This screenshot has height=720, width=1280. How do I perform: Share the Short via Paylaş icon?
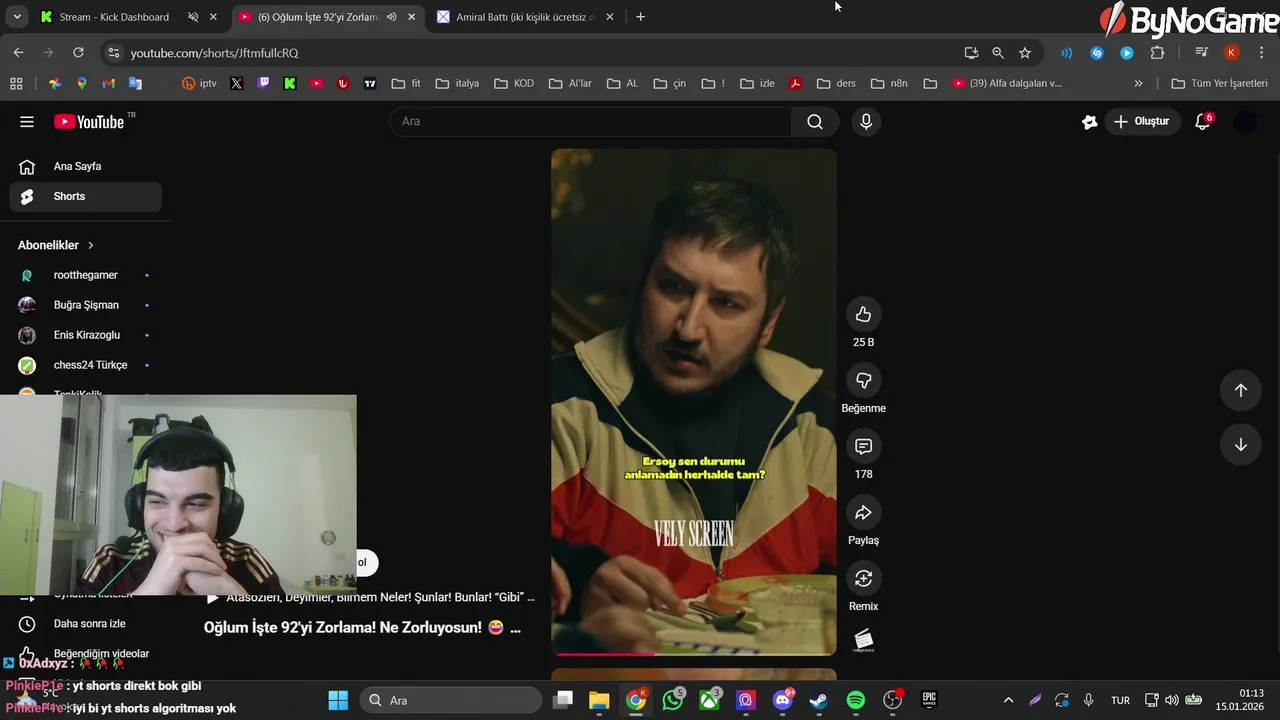863,512
